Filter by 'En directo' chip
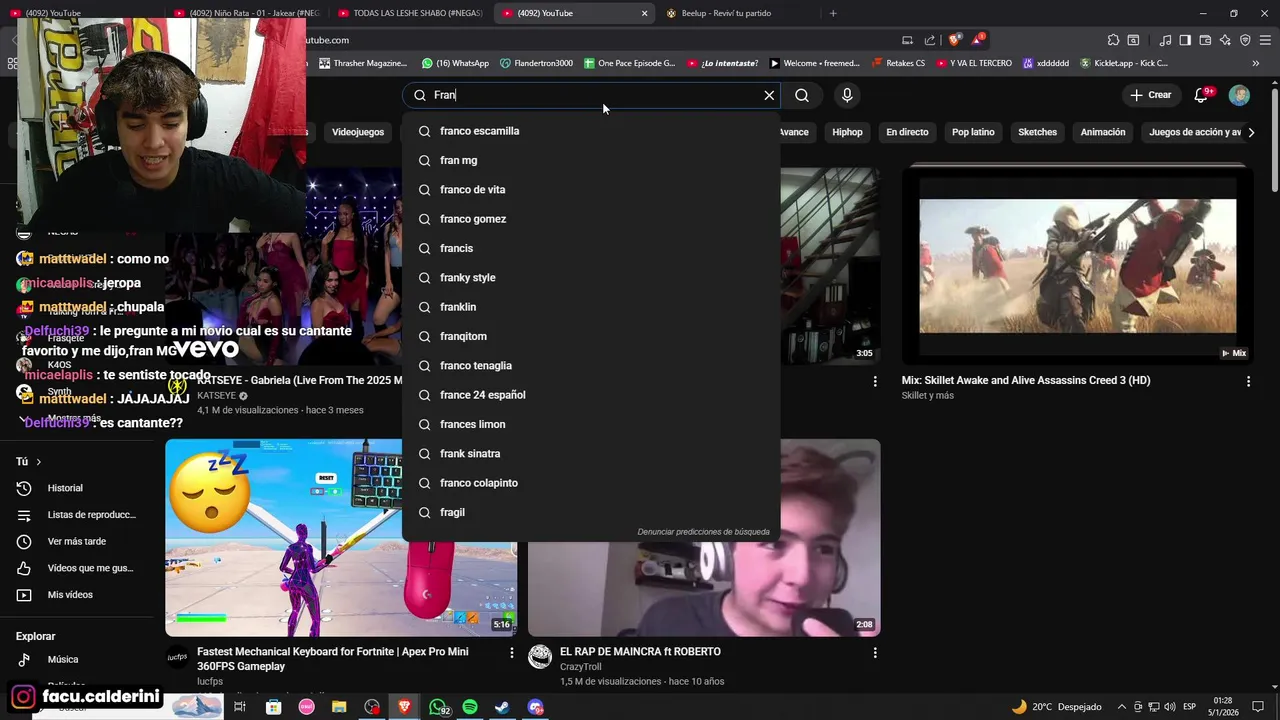1280x720 pixels. point(907,132)
